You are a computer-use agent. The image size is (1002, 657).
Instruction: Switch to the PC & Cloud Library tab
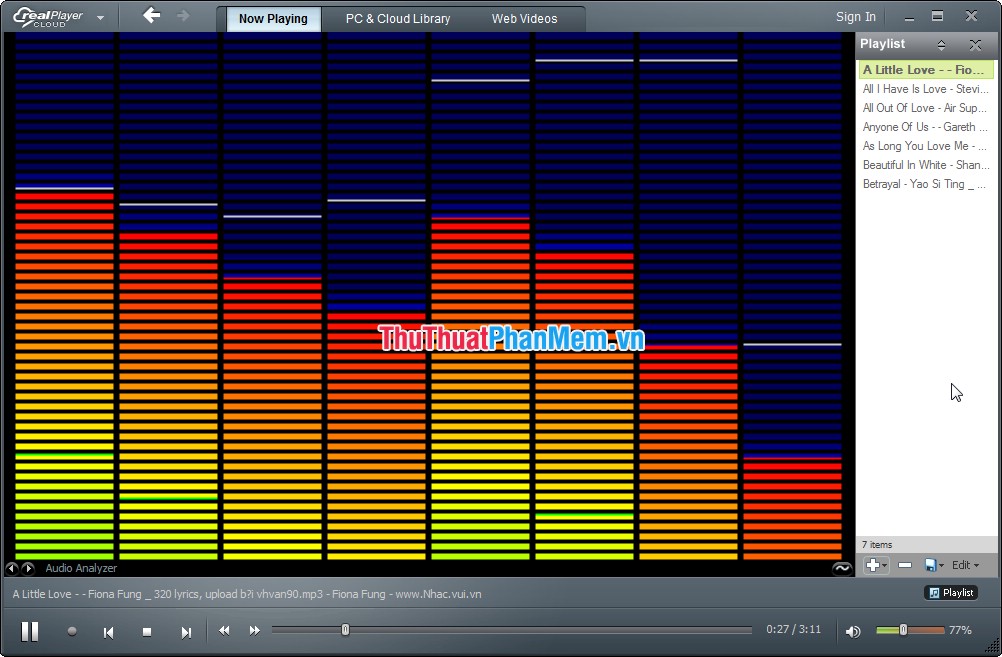point(396,18)
